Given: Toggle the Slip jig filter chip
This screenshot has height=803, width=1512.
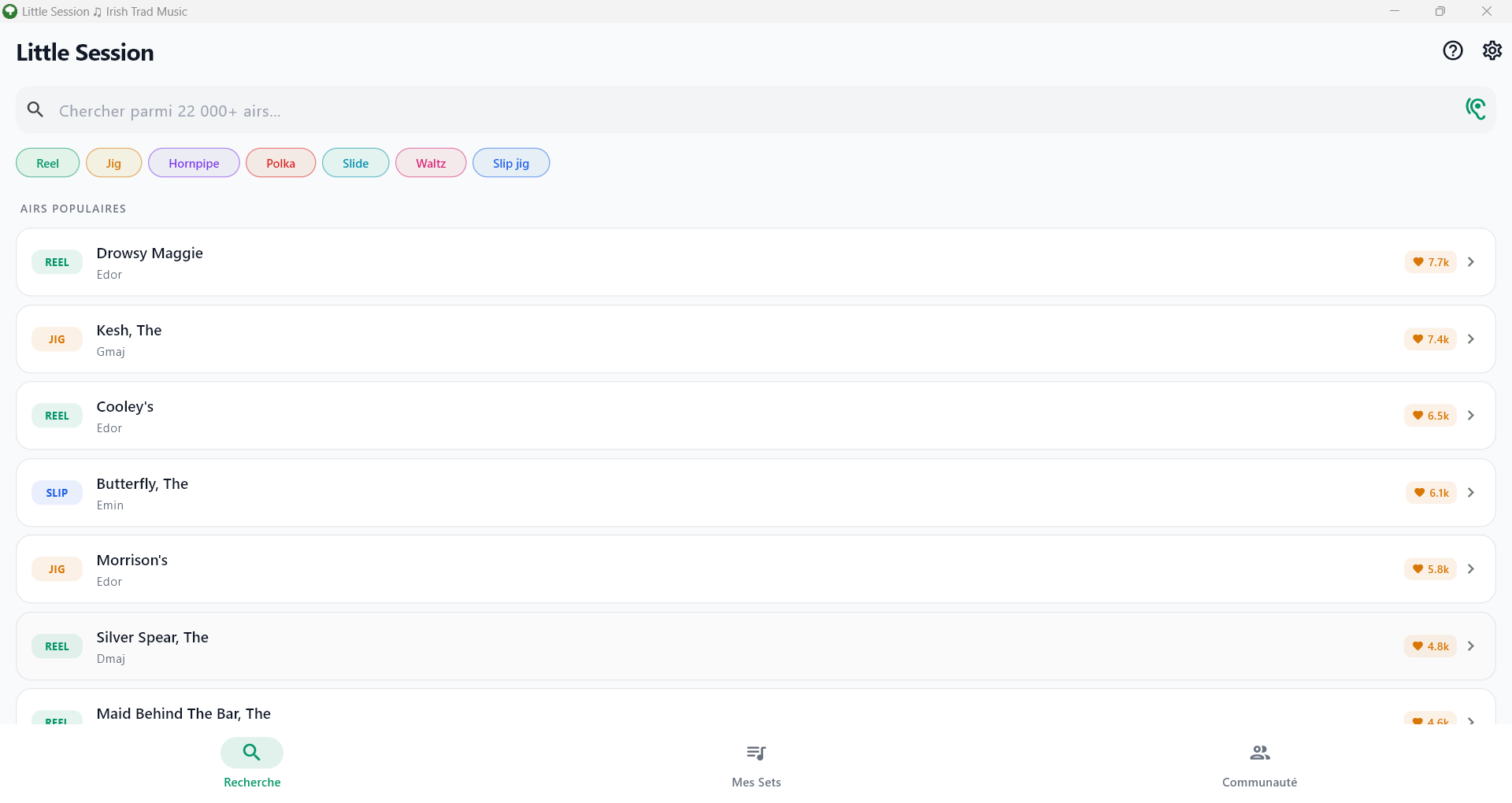Looking at the screenshot, I should point(510,163).
